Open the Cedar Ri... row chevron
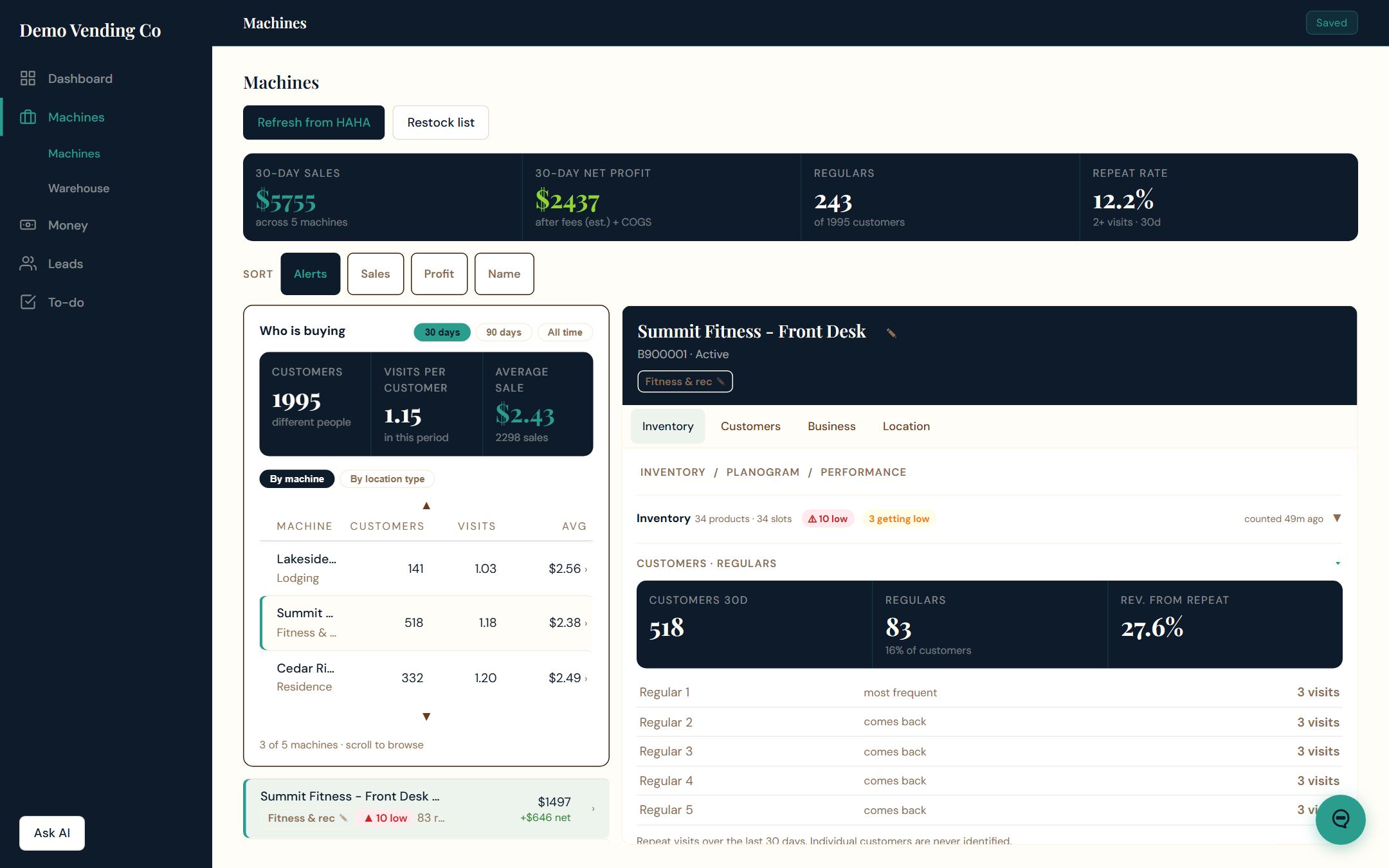This screenshot has height=868, width=1389. coord(586,678)
